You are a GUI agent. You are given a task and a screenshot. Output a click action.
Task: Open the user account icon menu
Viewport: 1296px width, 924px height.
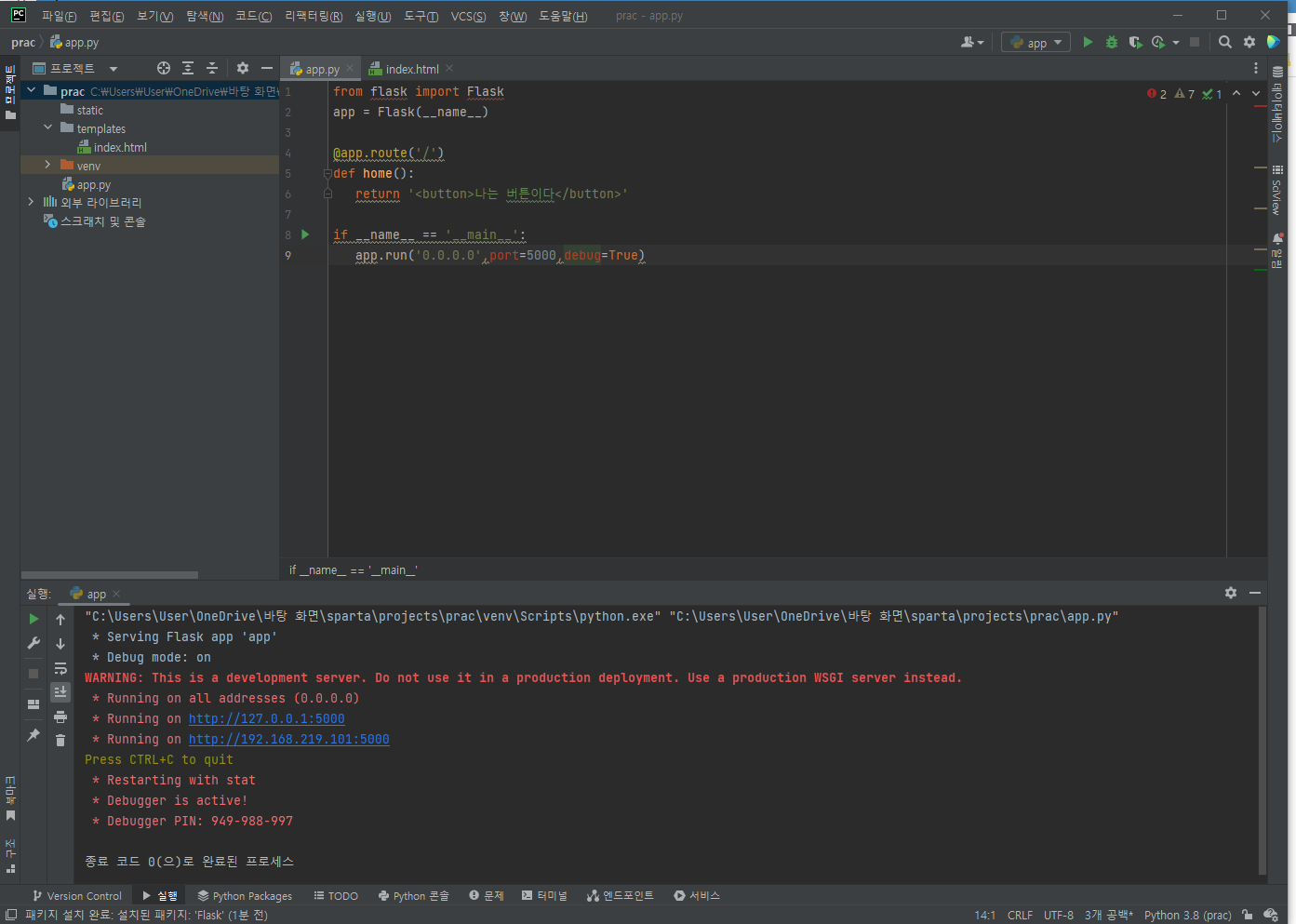click(971, 42)
